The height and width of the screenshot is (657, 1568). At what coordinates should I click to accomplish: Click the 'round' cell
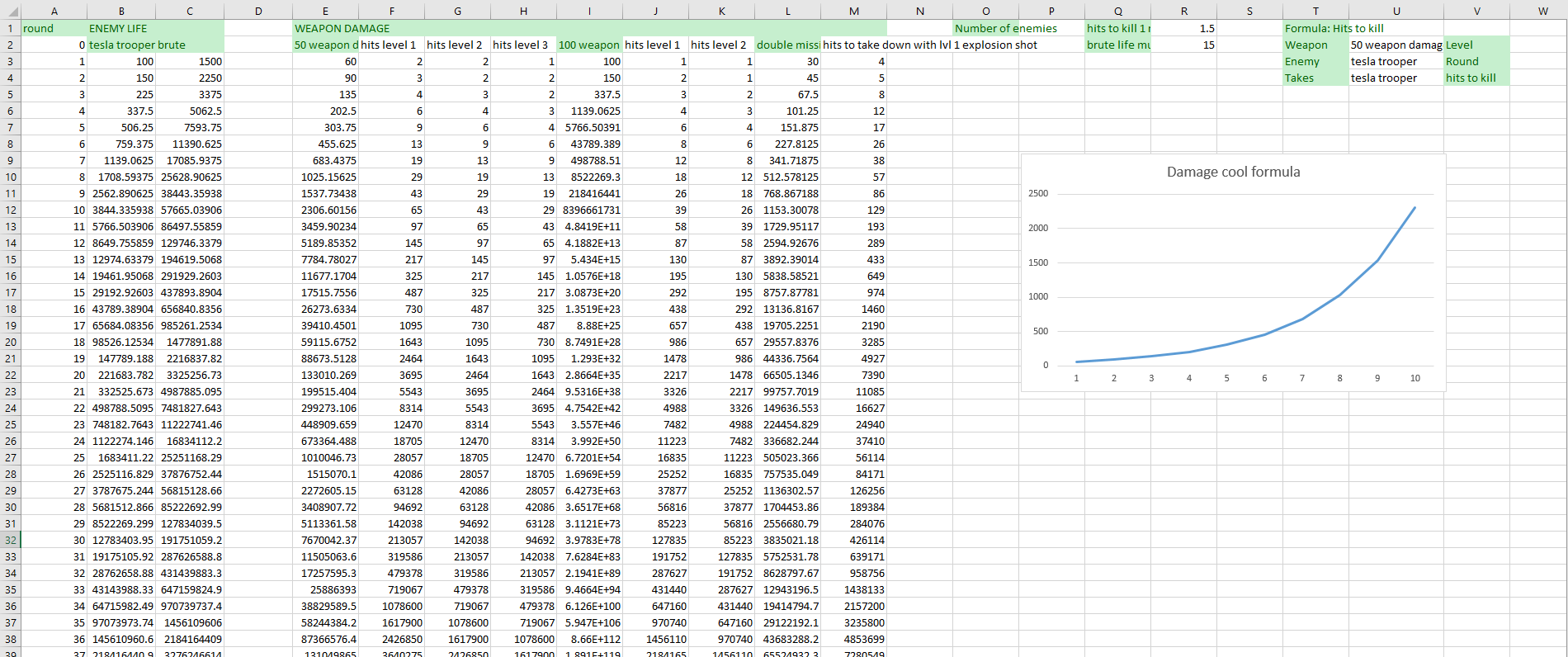[x=54, y=28]
